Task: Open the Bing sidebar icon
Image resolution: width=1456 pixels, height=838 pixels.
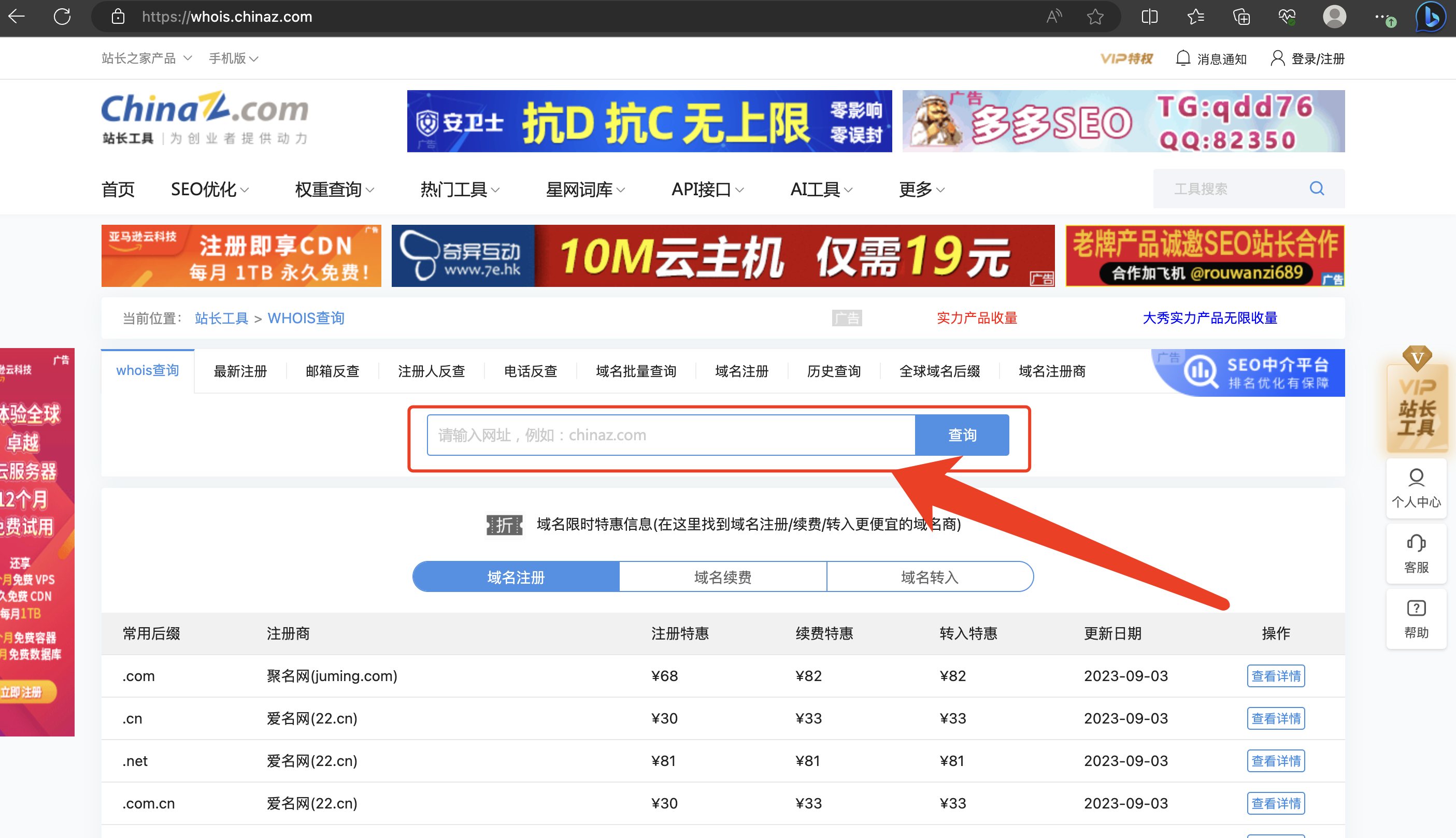Action: (x=1430, y=17)
